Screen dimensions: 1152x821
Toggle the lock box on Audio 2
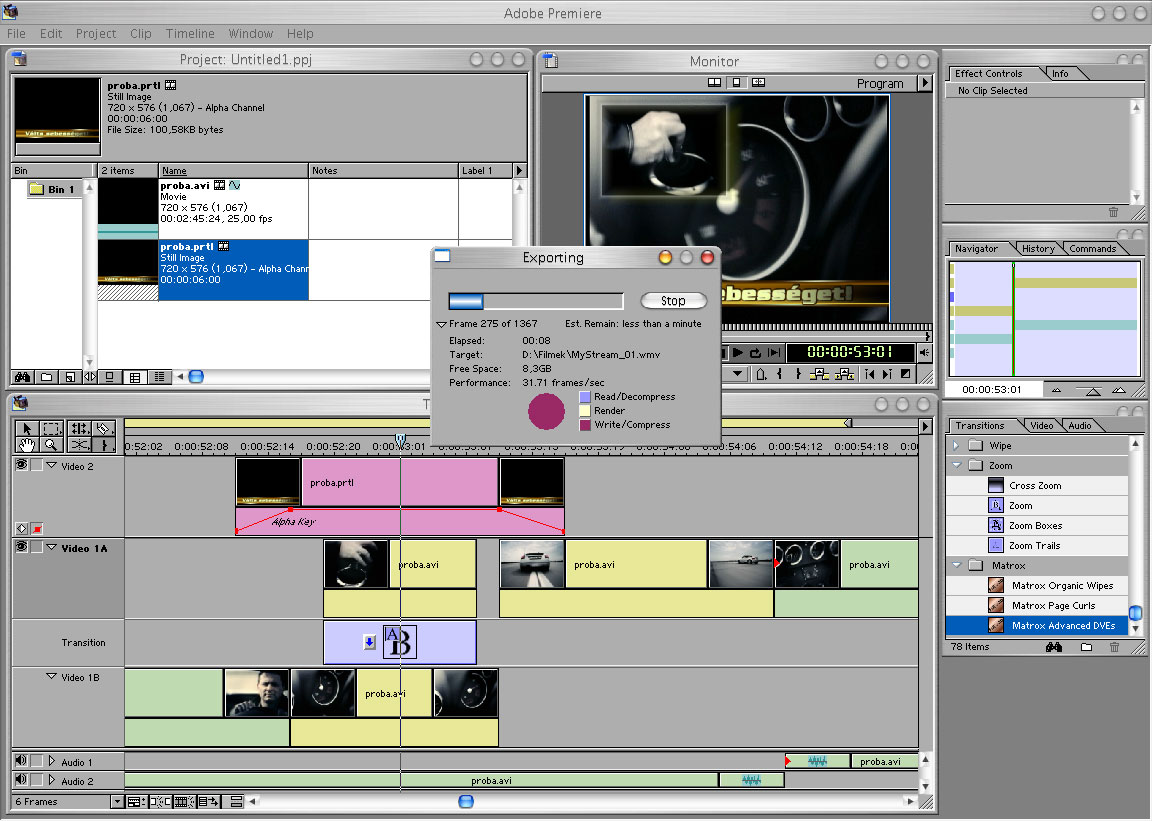(37, 781)
